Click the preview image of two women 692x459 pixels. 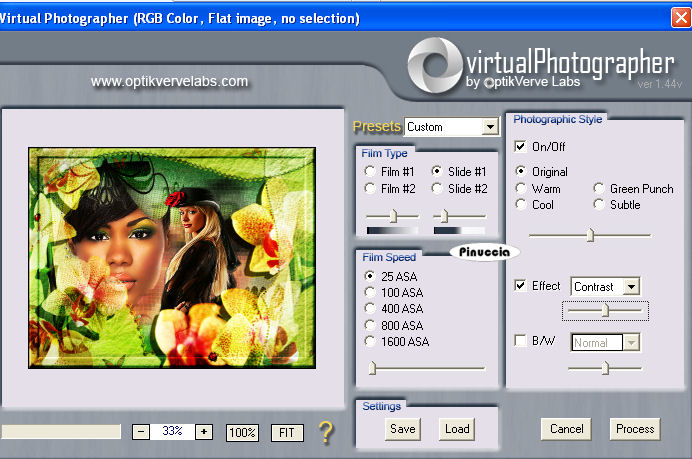(x=172, y=258)
